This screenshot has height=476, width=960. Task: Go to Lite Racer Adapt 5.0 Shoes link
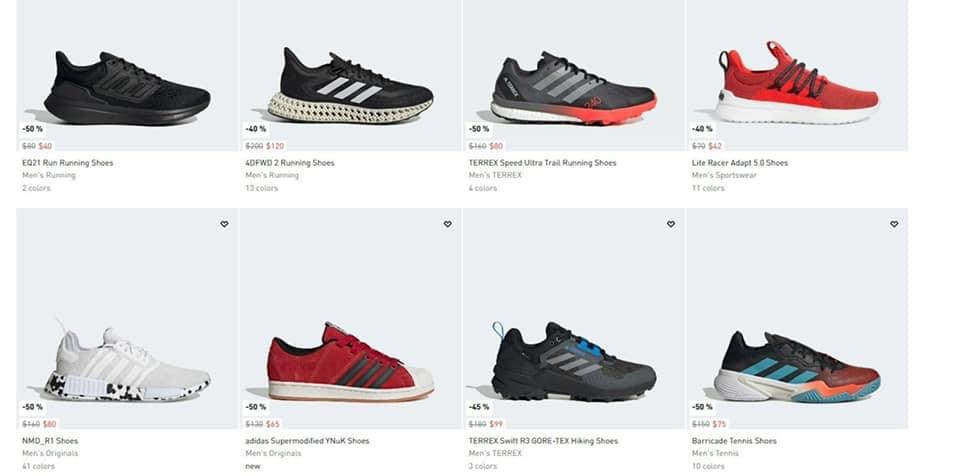coord(740,163)
